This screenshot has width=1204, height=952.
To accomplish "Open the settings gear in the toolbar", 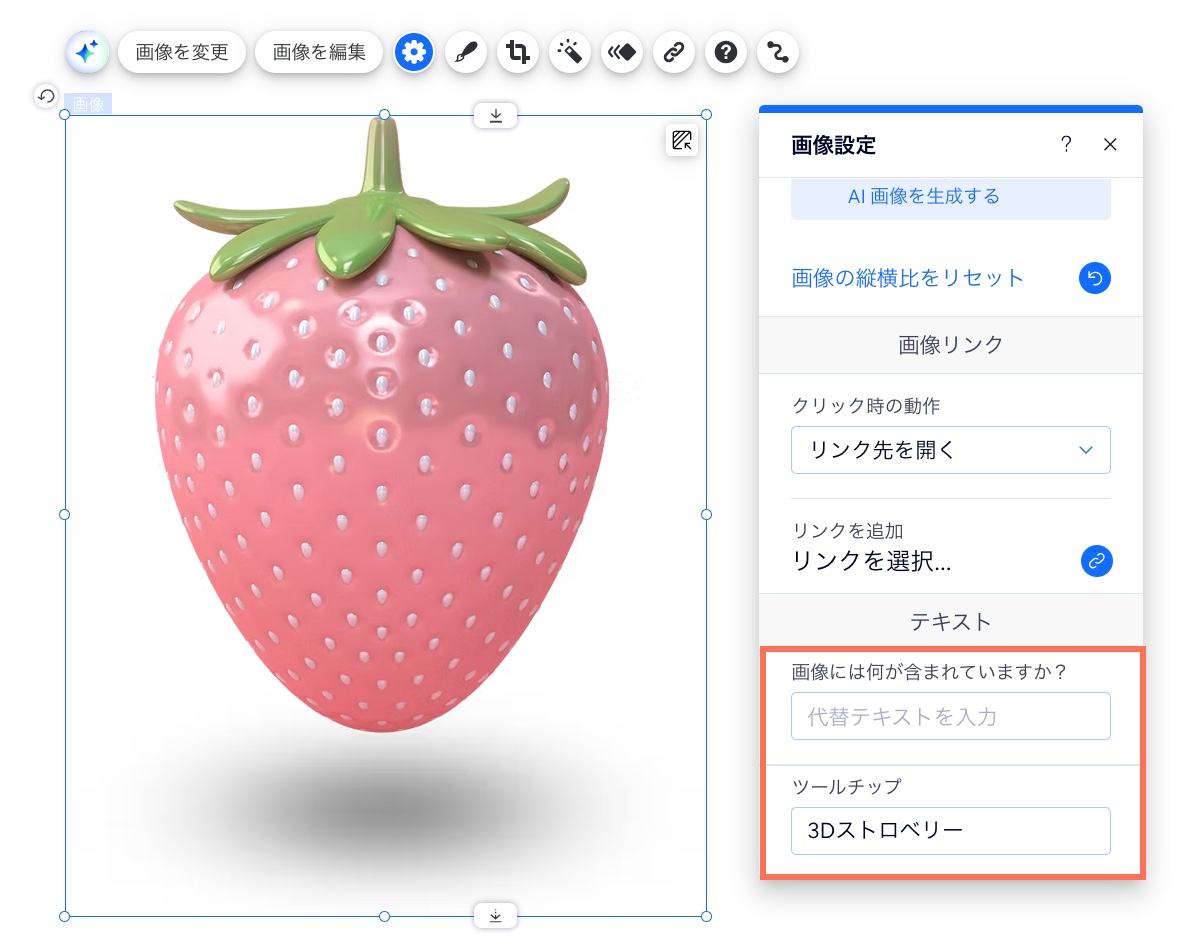I will pyautogui.click(x=414, y=52).
